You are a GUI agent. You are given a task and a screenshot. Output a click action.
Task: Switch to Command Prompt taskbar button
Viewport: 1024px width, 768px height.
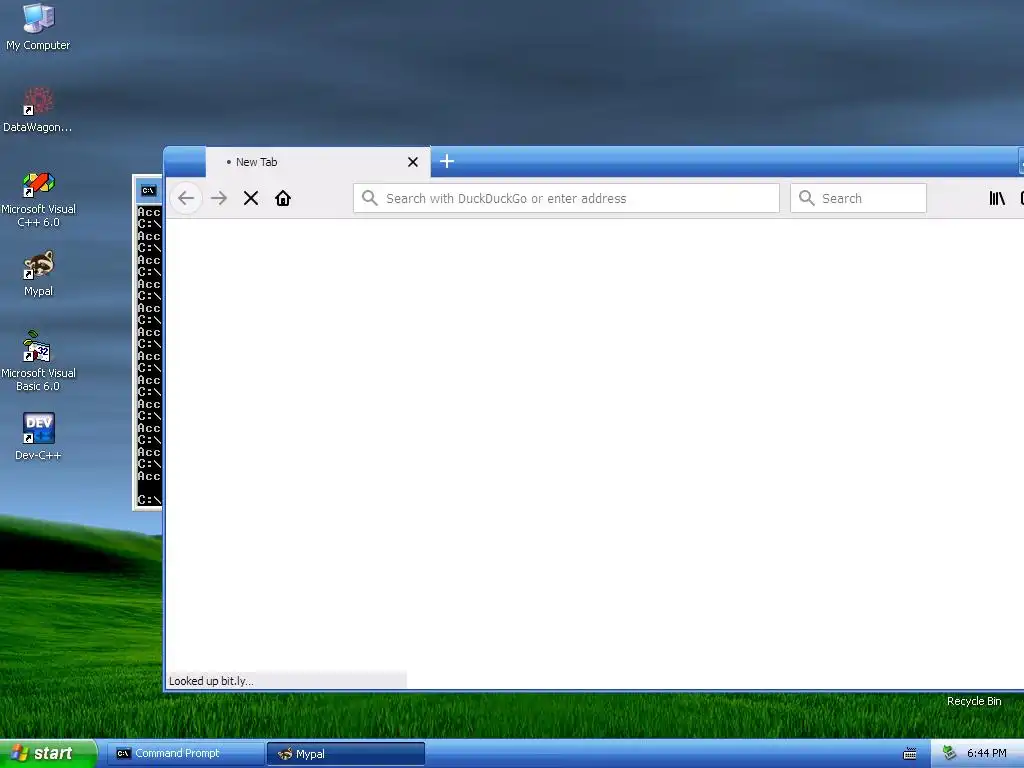point(185,753)
